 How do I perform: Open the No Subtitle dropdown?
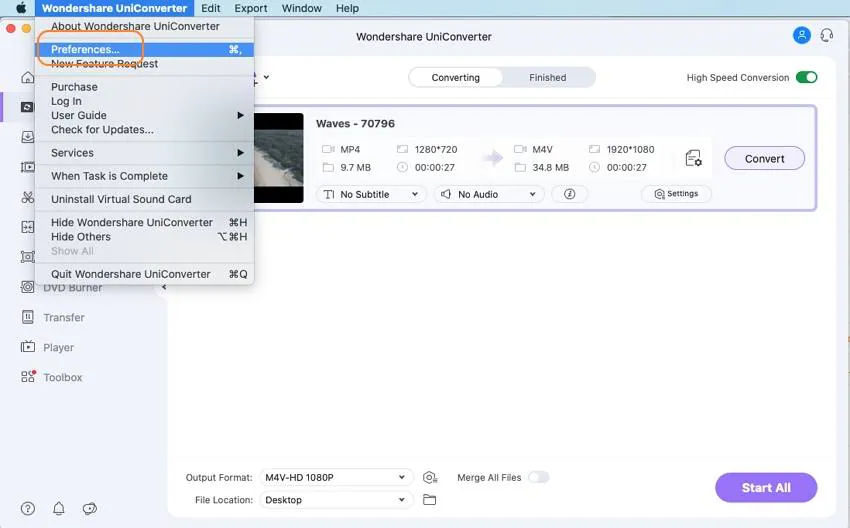pos(371,194)
